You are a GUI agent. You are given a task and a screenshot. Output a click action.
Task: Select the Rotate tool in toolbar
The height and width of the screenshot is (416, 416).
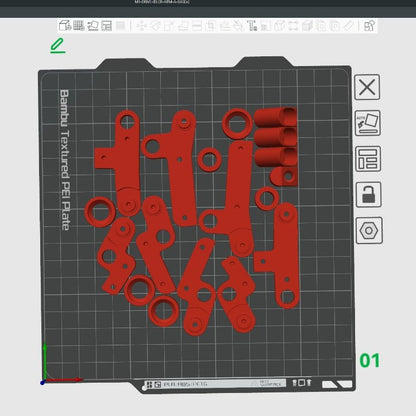tap(155, 26)
